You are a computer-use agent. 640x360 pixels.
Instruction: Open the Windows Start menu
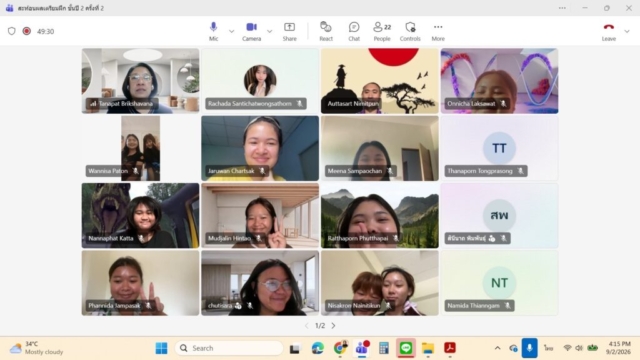[161, 348]
